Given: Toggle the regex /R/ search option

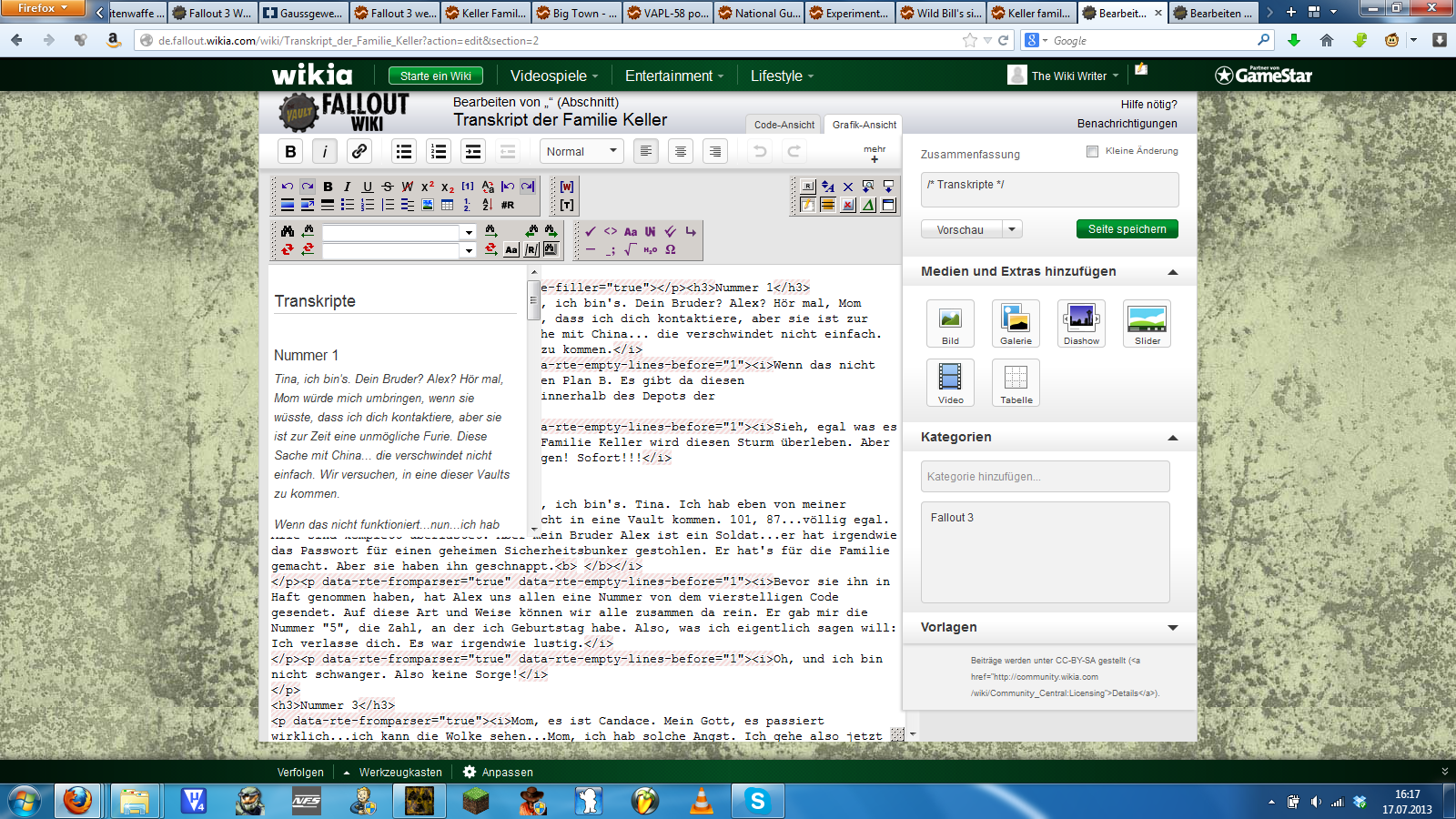Looking at the screenshot, I should coord(531,250).
